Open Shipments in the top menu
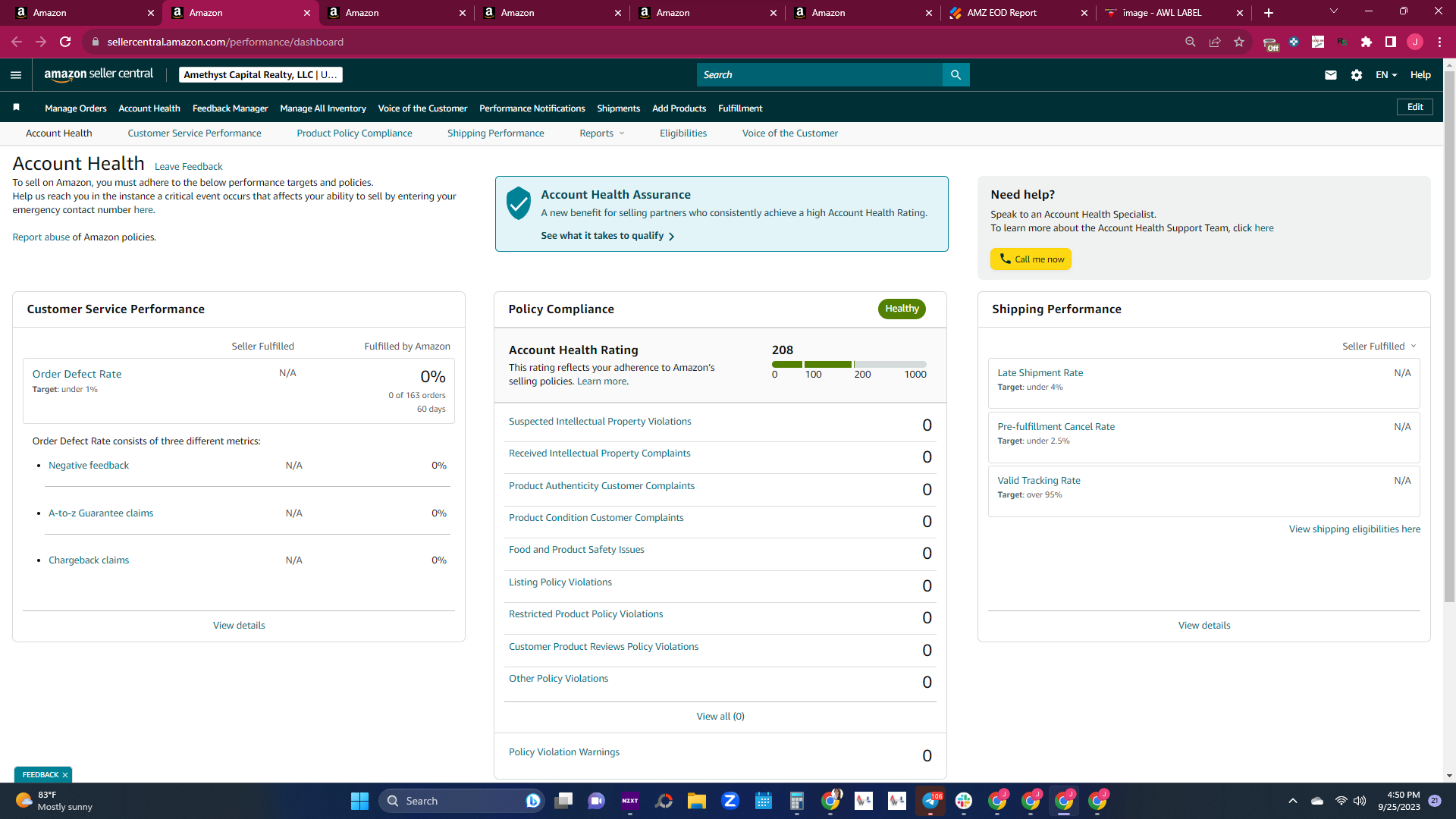 pyautogui.click(x=619, y=108)
